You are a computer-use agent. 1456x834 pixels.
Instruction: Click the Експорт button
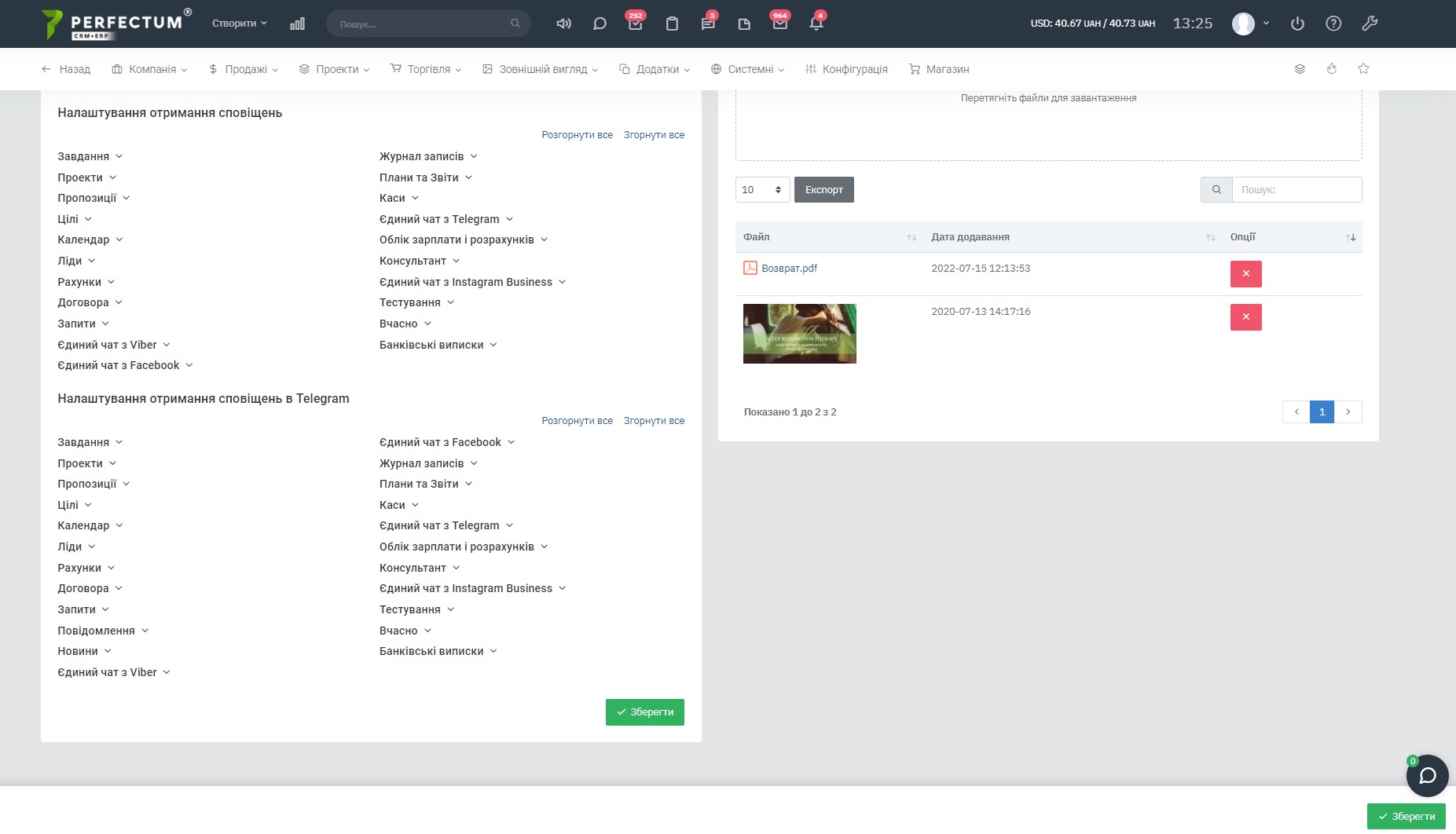pyautogui.click(x=823, y=190)
